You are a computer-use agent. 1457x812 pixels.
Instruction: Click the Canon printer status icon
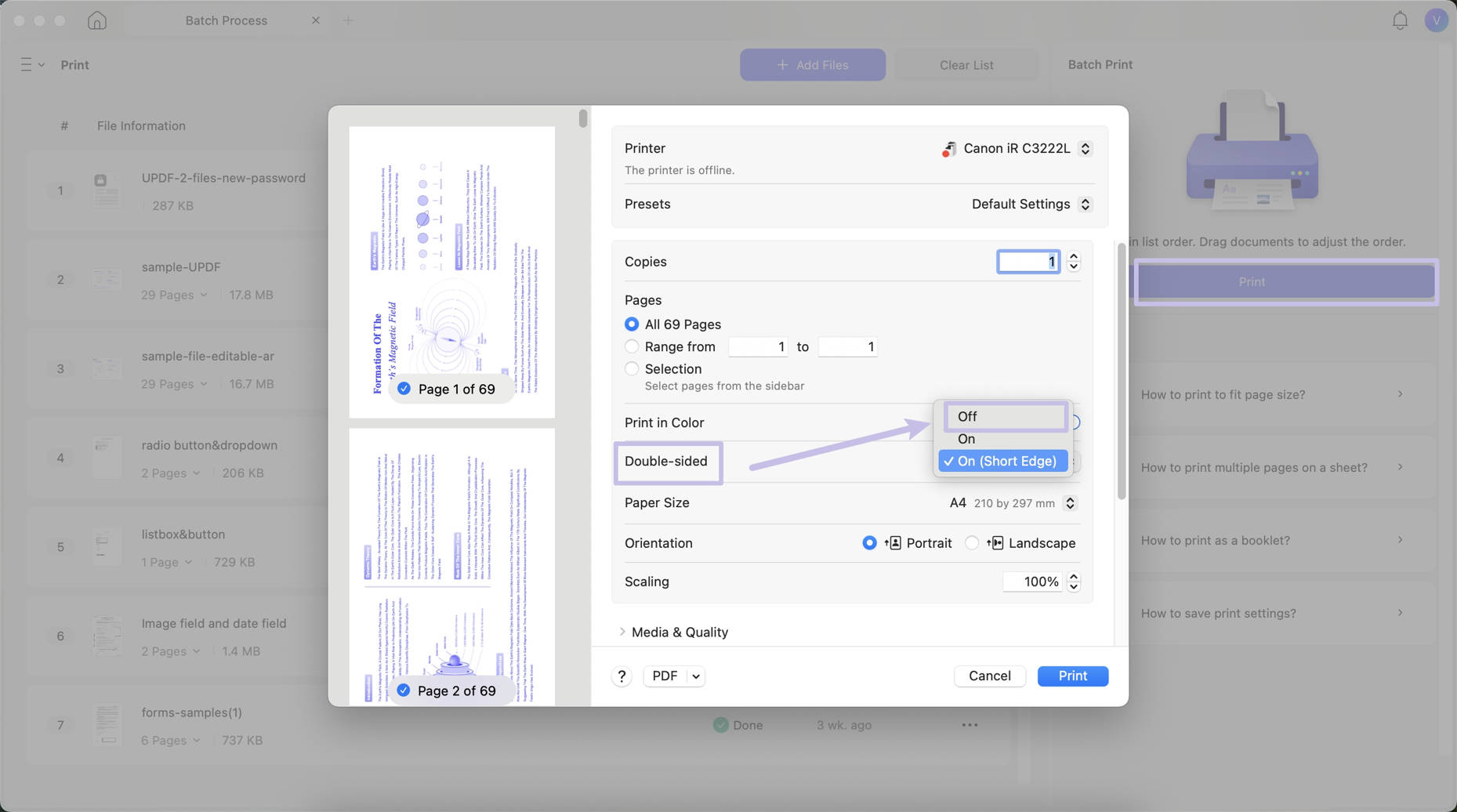click(948, 149)
